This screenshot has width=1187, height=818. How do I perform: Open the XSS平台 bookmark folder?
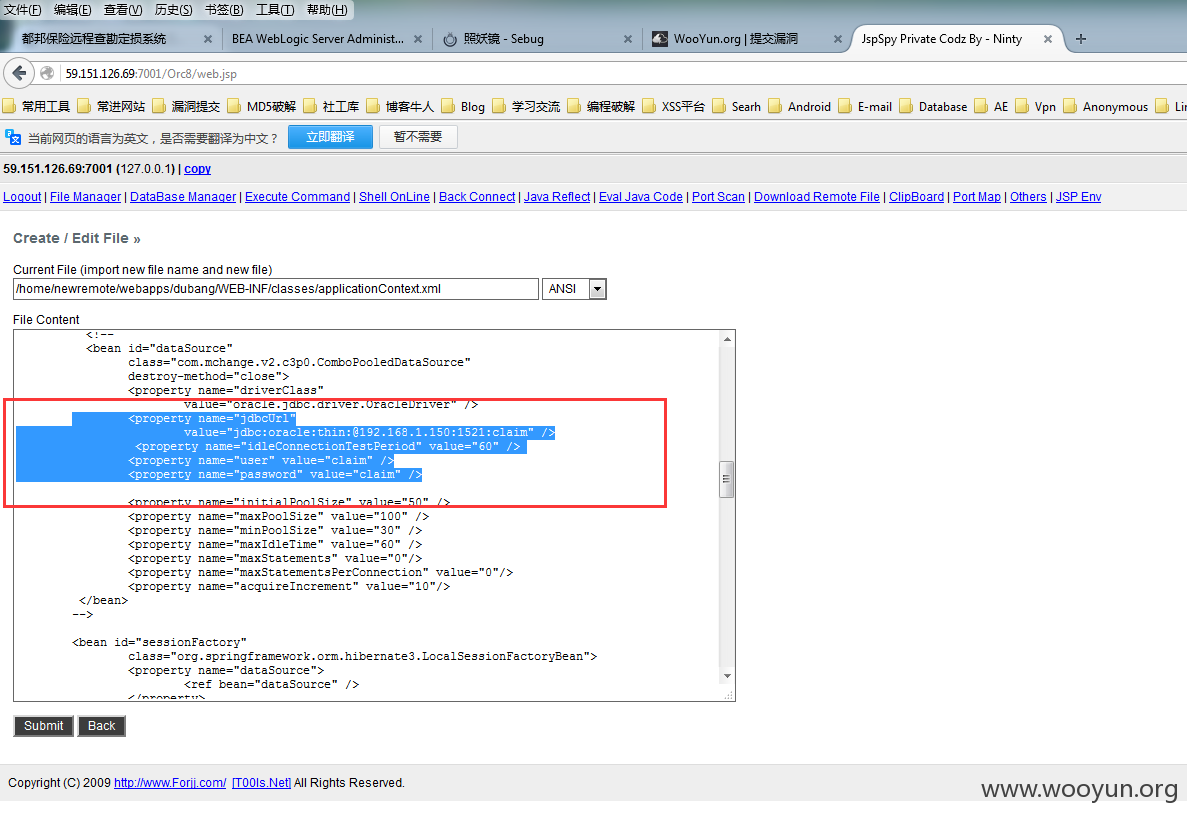click(x=674, y=107)
